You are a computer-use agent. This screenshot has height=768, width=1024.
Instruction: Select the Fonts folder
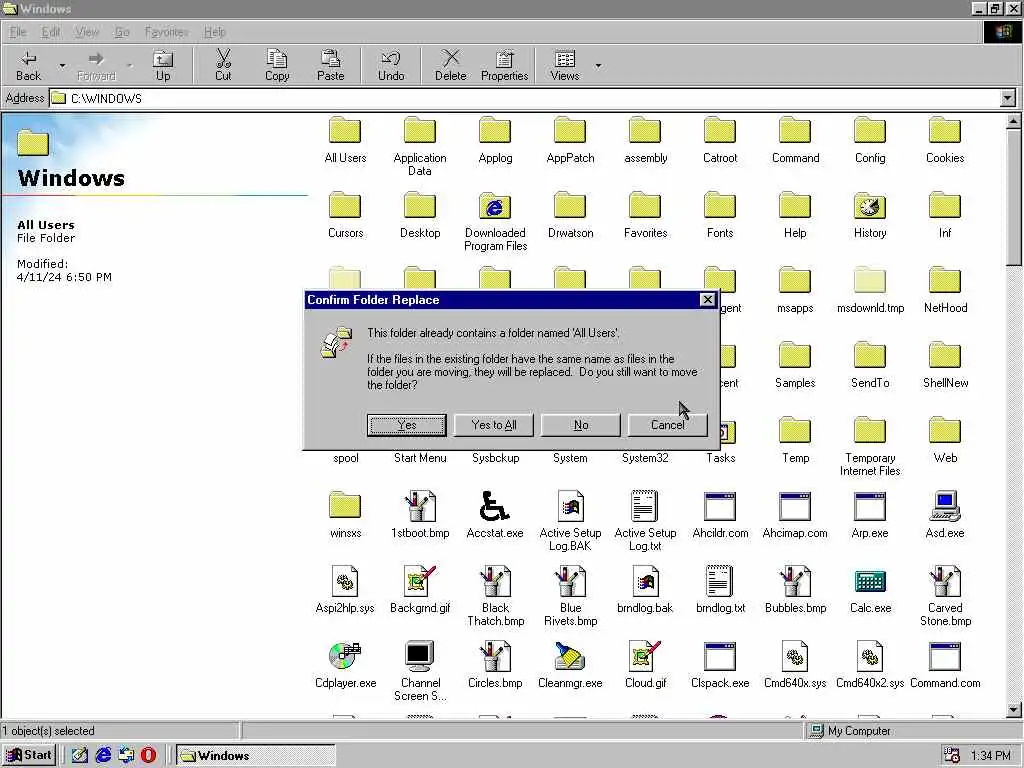(x=720, y=215)
